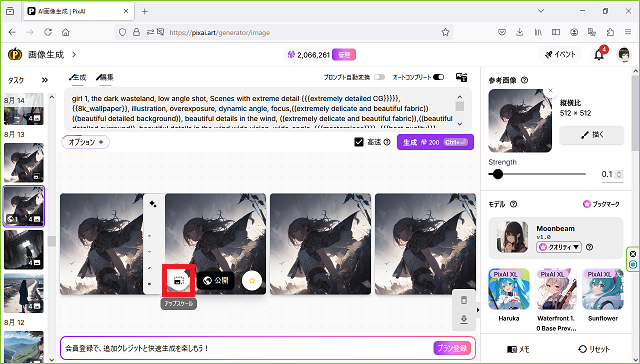Remove the reference image with its X
This screenshot has width=640, height=364.
[x=550, y=91]
